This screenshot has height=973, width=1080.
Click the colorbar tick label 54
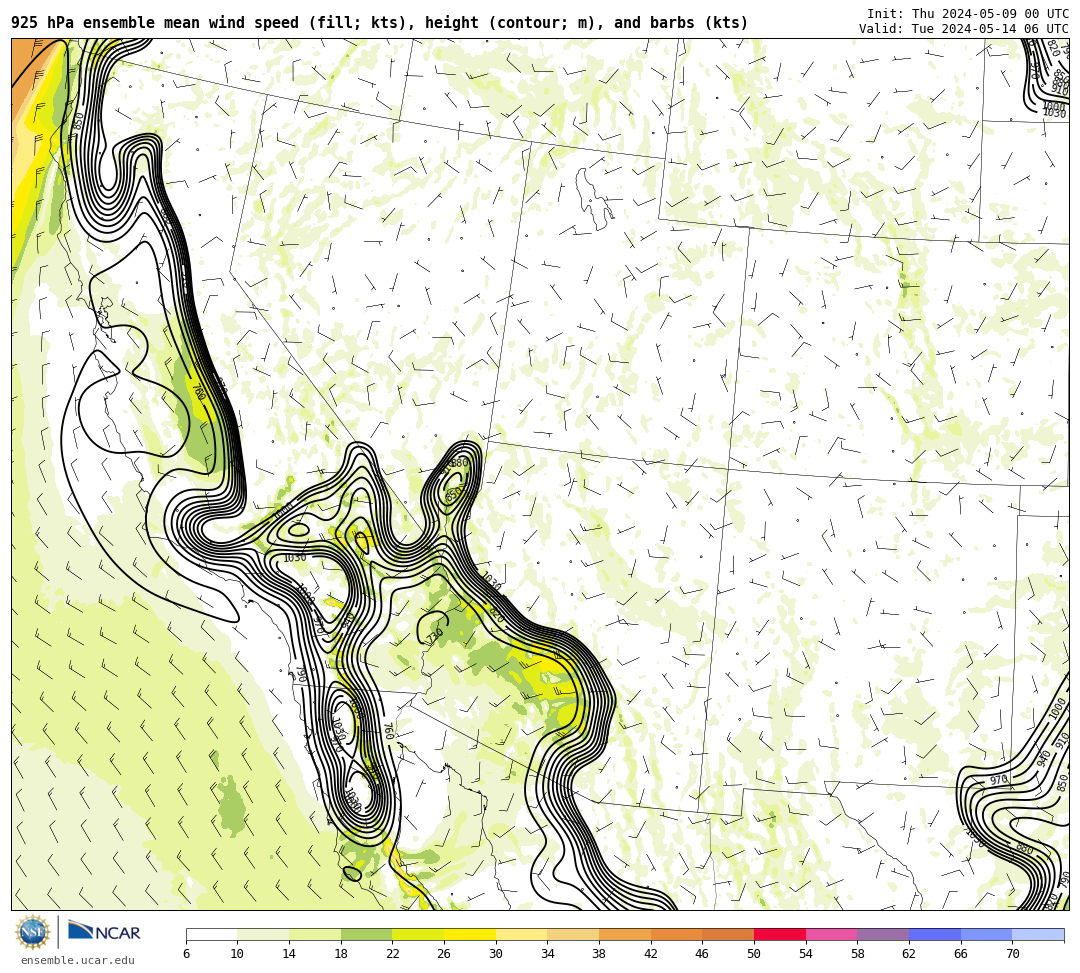[x=806, y=954]
